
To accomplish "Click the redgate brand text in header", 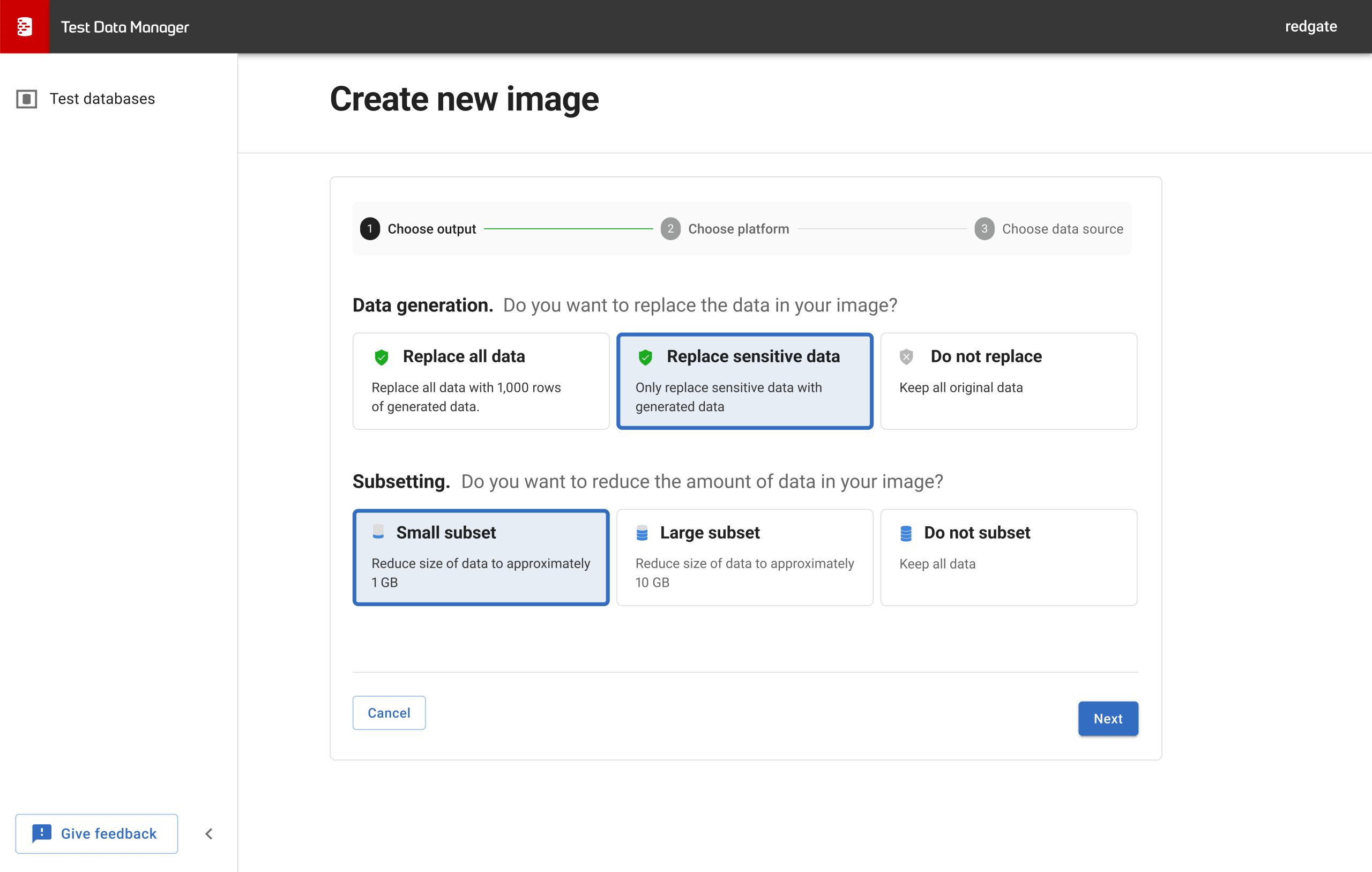I will 1310,26.
